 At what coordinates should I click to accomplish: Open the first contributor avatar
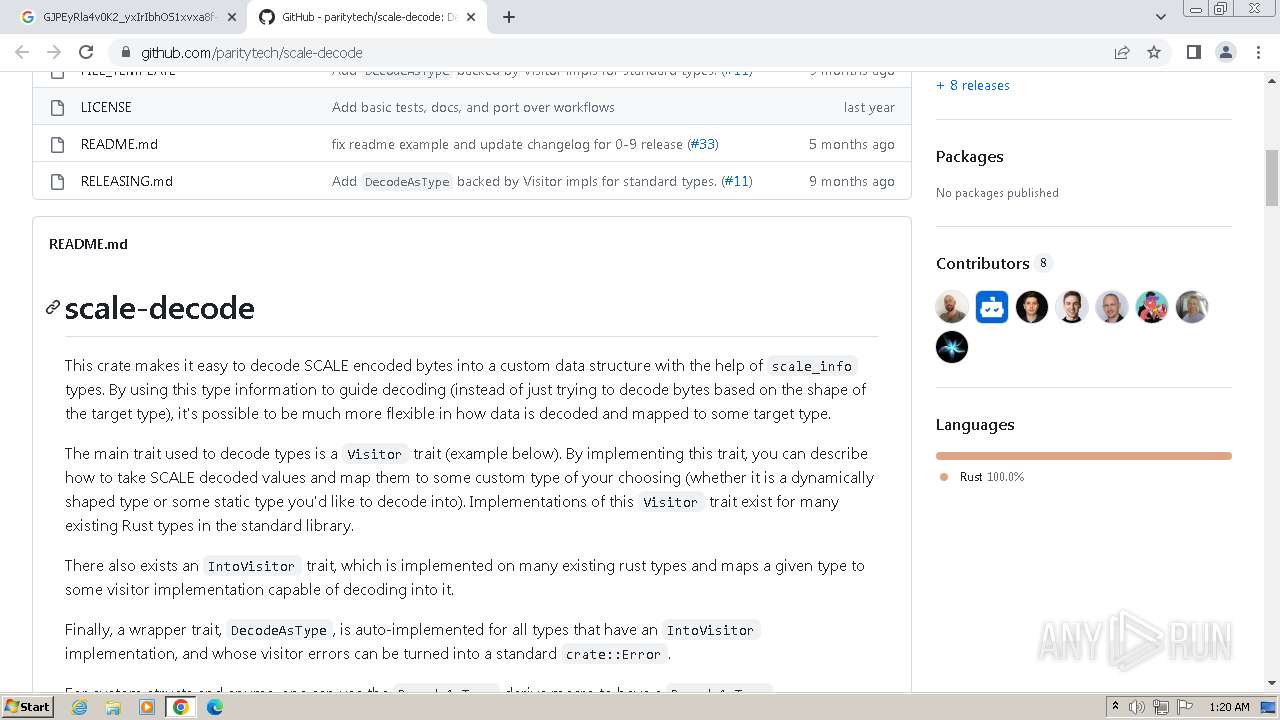click(952, 307)
